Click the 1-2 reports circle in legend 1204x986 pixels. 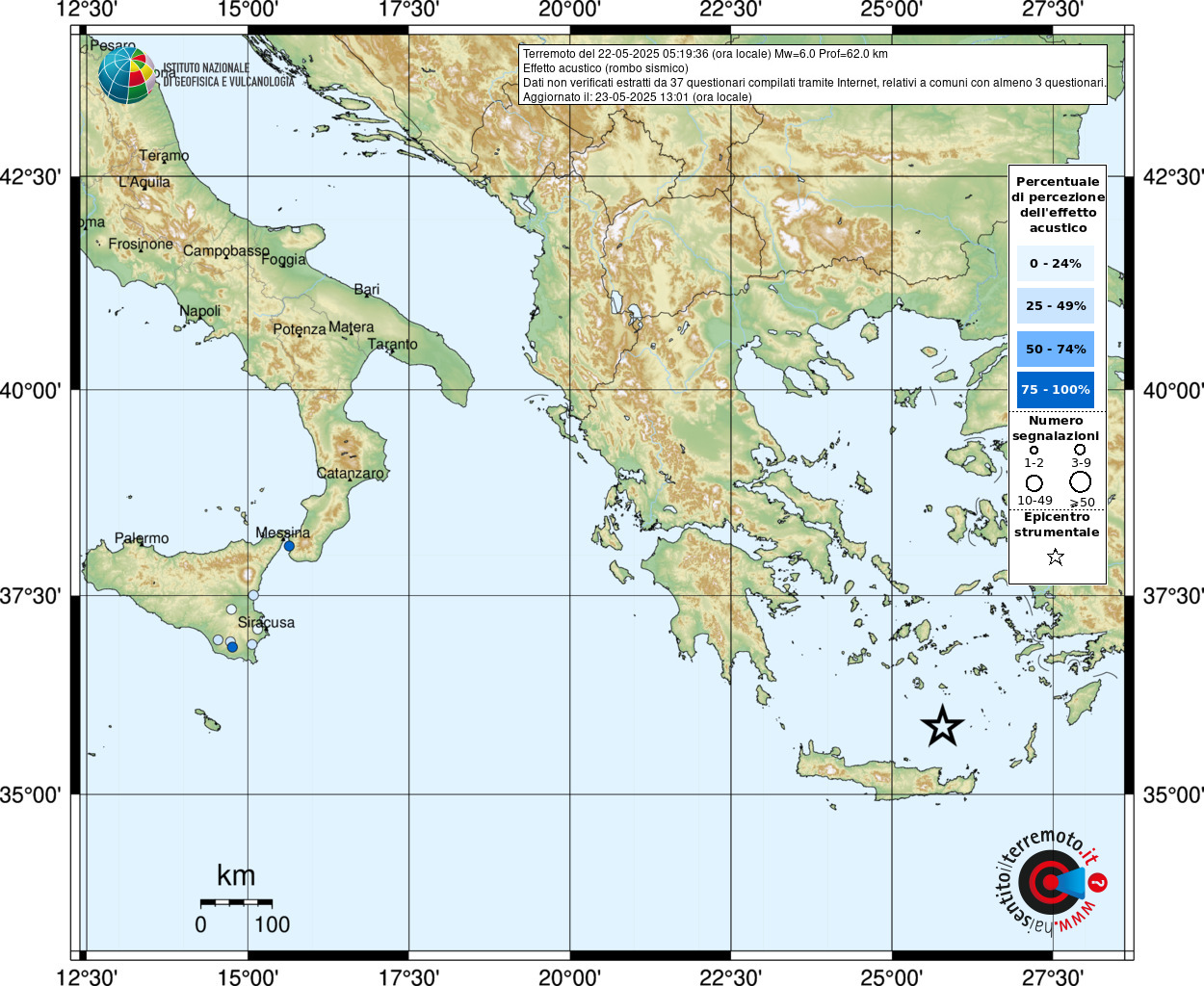1034,450
